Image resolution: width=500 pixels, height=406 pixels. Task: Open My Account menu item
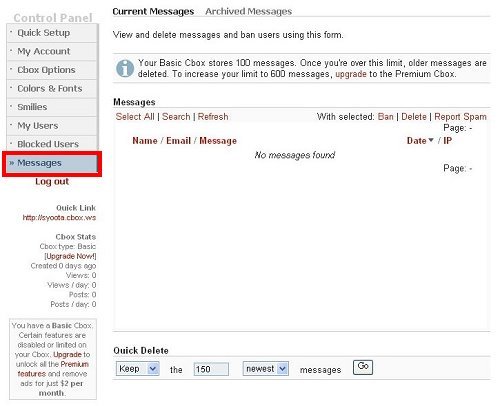tap(52, 51)
